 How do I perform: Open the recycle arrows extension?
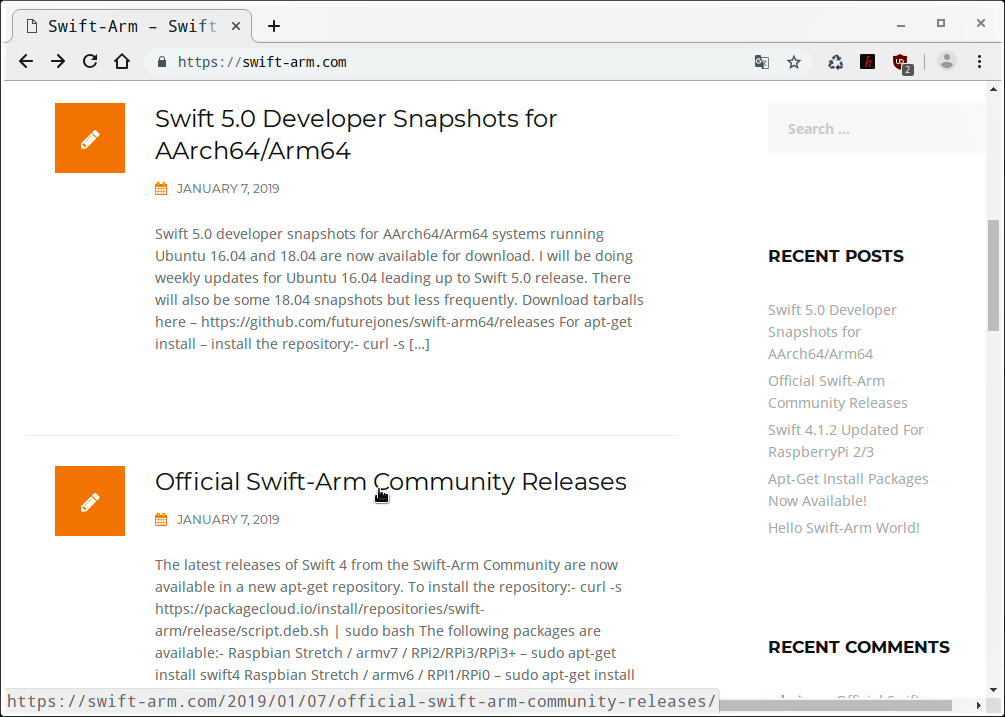(x=835, y=62)
